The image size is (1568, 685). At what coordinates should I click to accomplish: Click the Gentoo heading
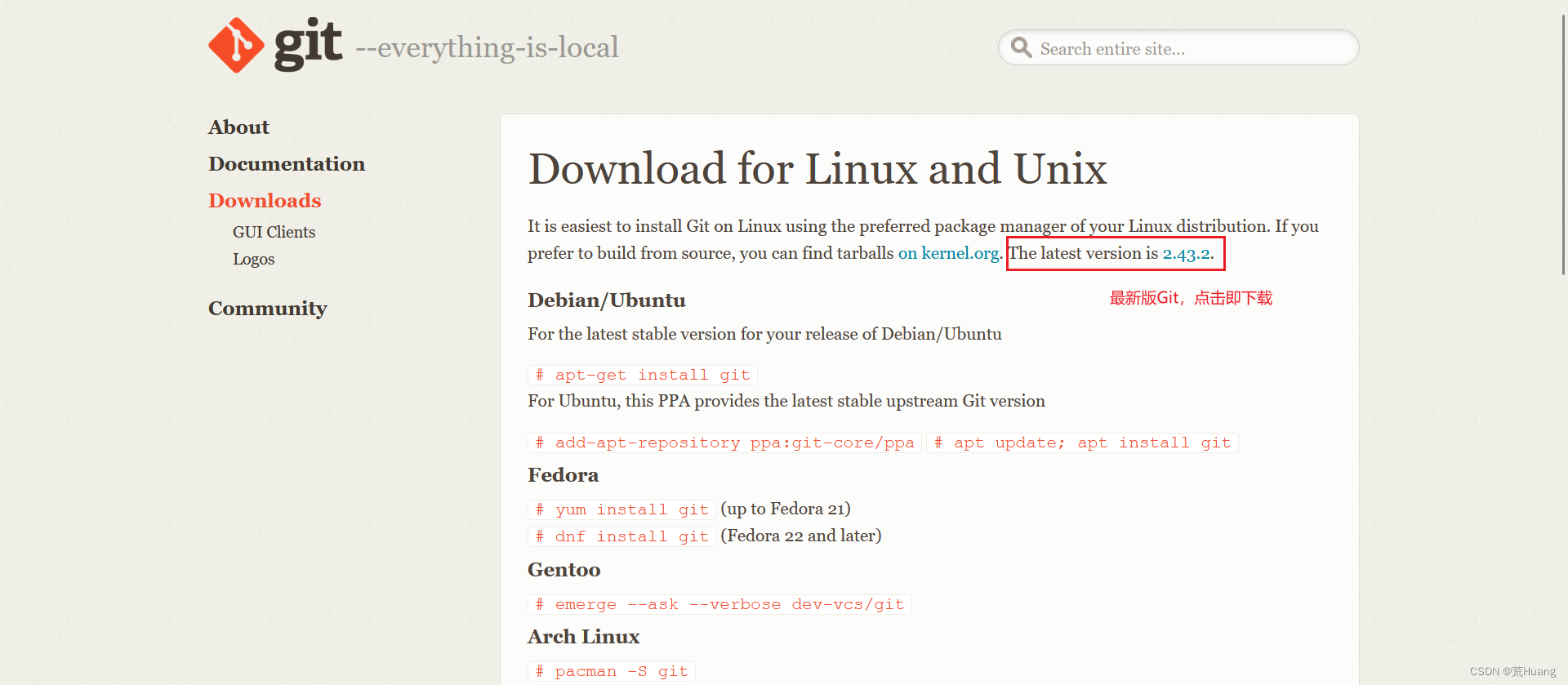tap(563, 570)
